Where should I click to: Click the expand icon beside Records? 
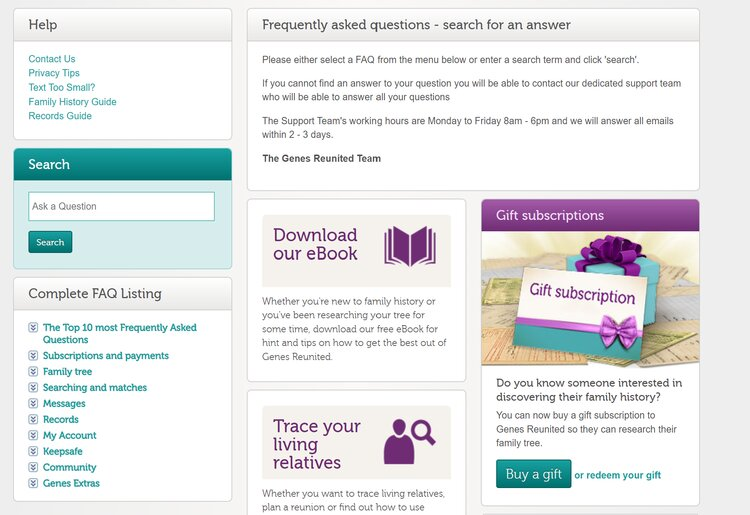pos(34,420)
